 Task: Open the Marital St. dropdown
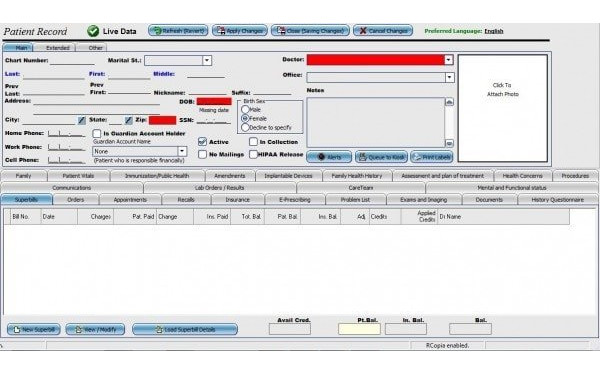(x=207, y=60)
